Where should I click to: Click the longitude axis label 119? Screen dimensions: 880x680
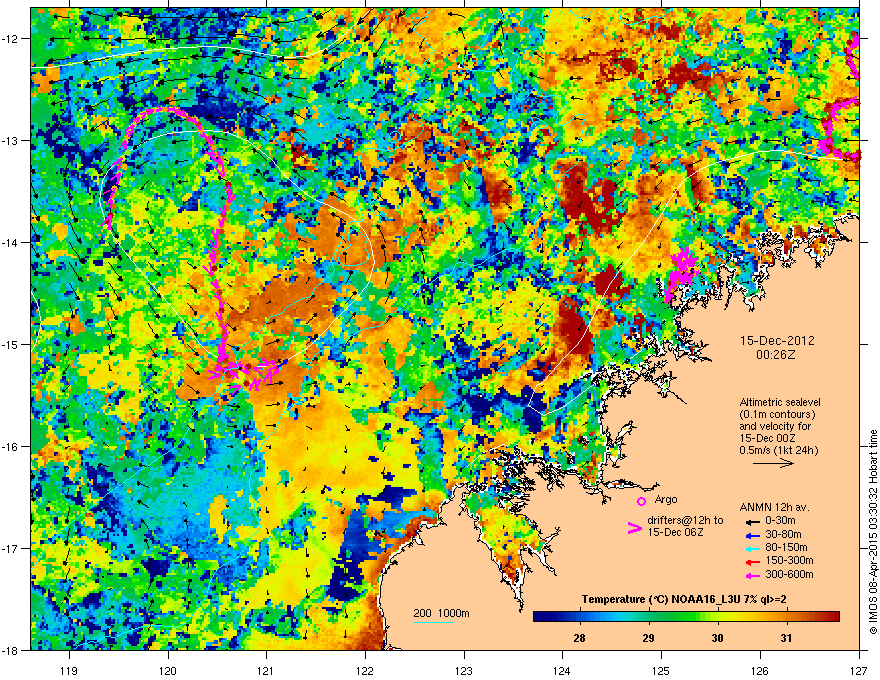coord(69,670)
